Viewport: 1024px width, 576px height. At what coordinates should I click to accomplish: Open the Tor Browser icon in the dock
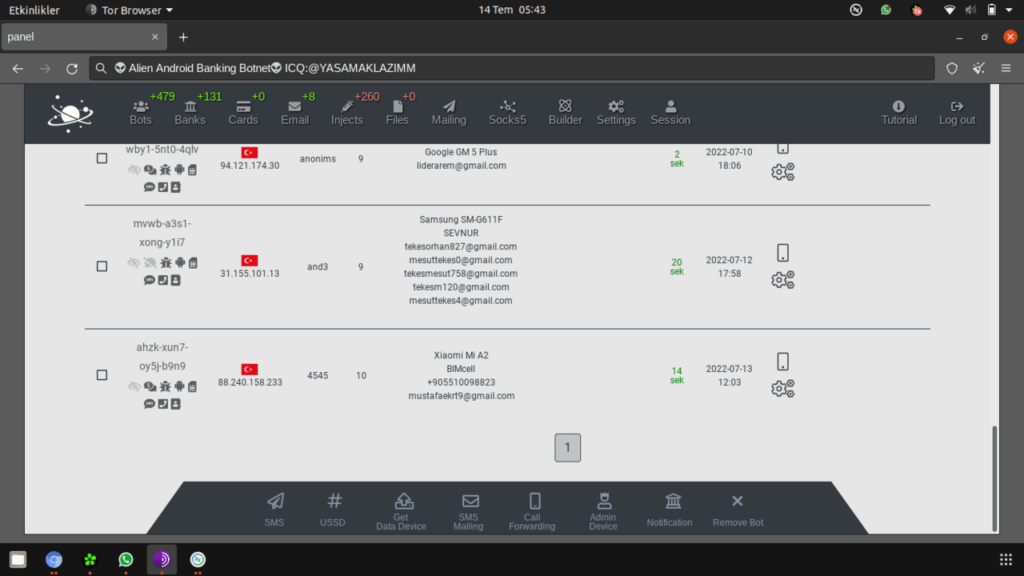pos(161,560)
